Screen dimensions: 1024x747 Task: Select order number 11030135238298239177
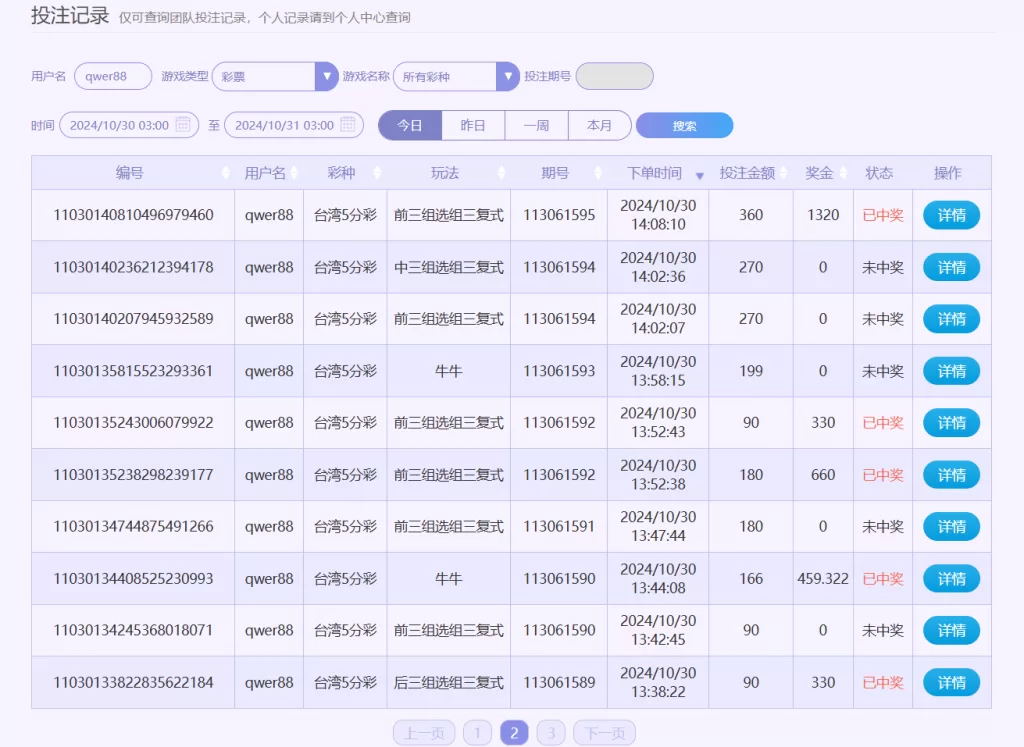133,475
